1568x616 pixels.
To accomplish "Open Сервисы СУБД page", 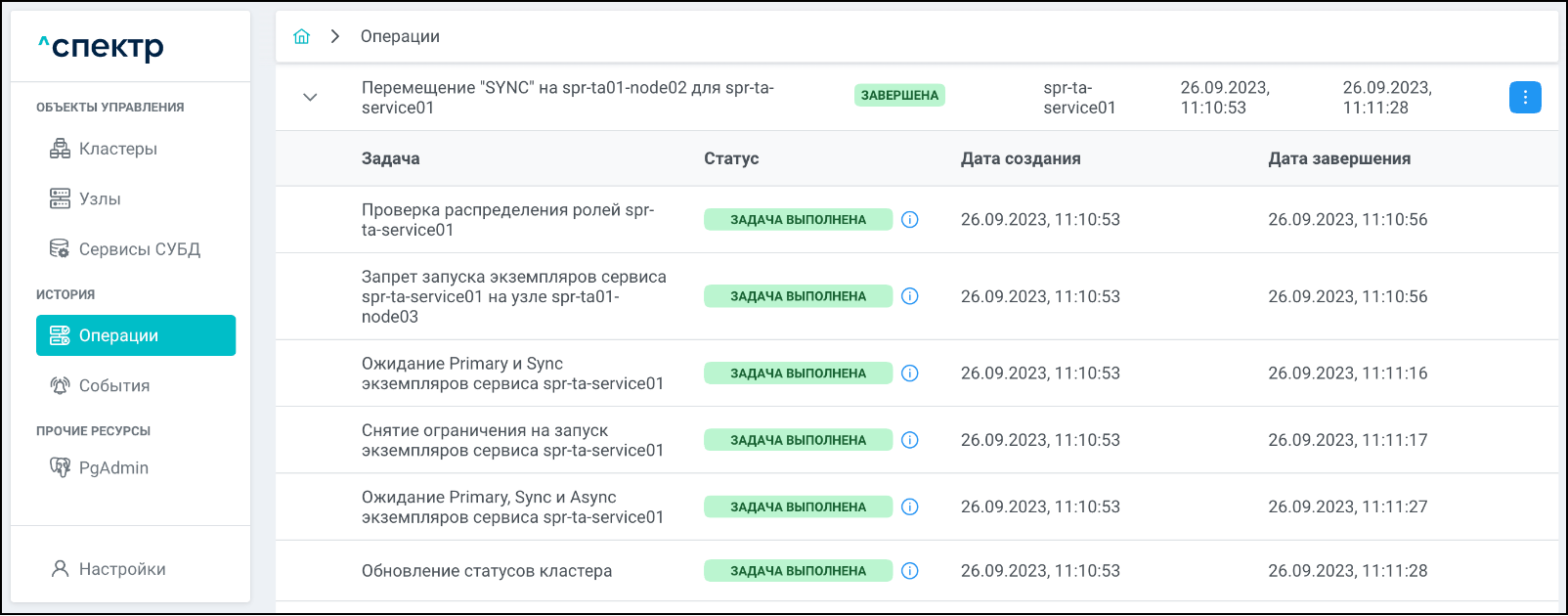I will pyautogui.click(x=139, y=249).
